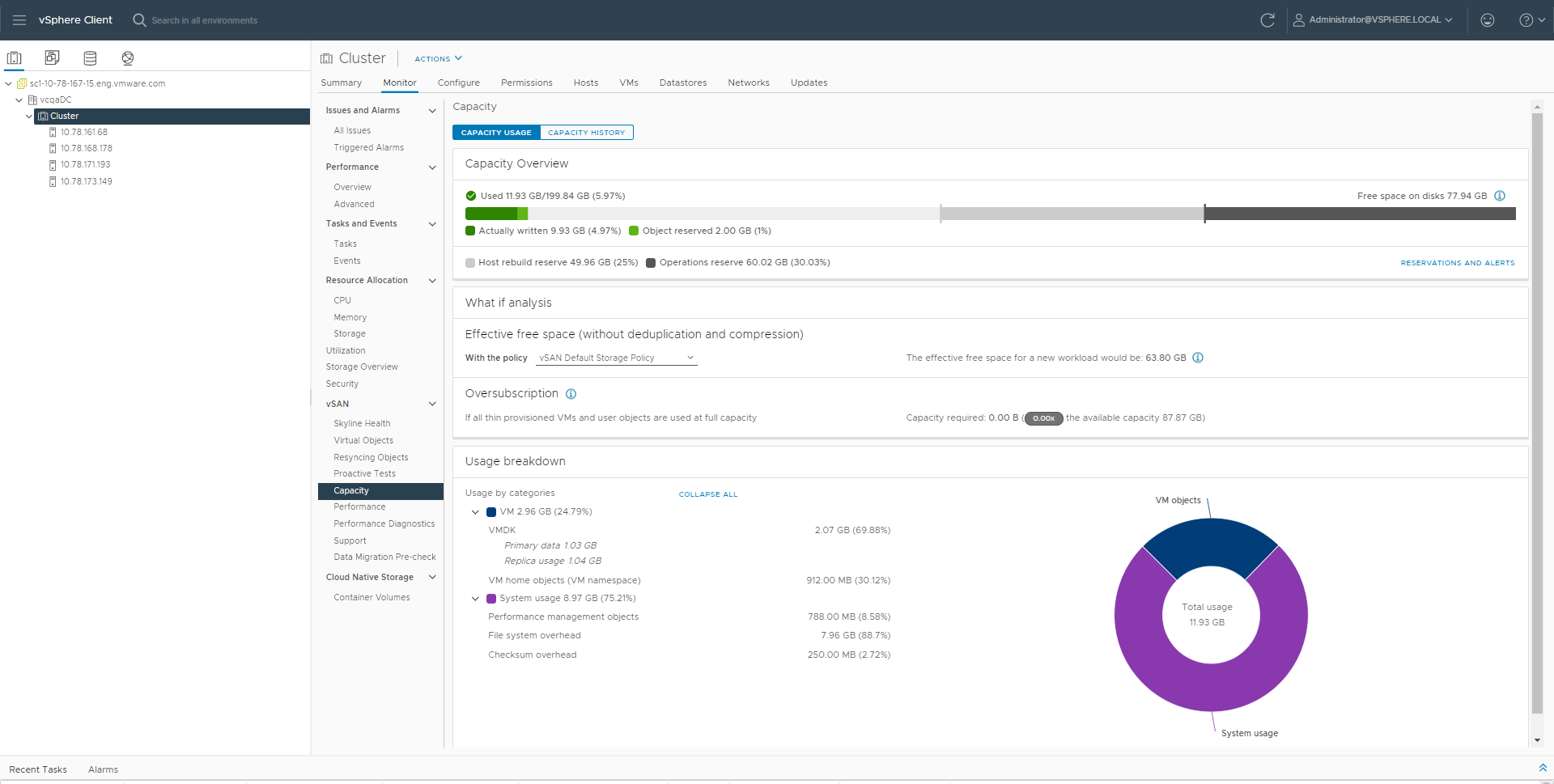Switch to the Networks tab
This screenshot has width=1554, height=784.
(749, 83)
